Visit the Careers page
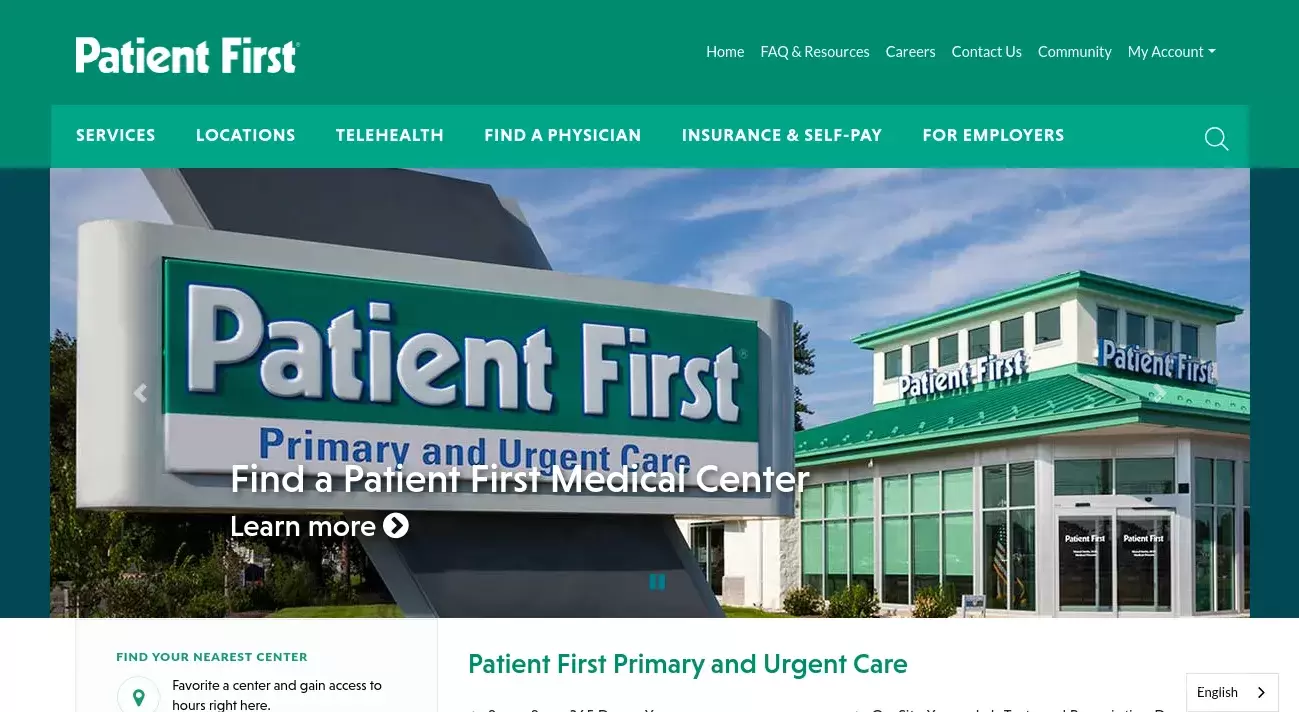The height and width of the screenshot is (712, 1299). pos(910,52)
